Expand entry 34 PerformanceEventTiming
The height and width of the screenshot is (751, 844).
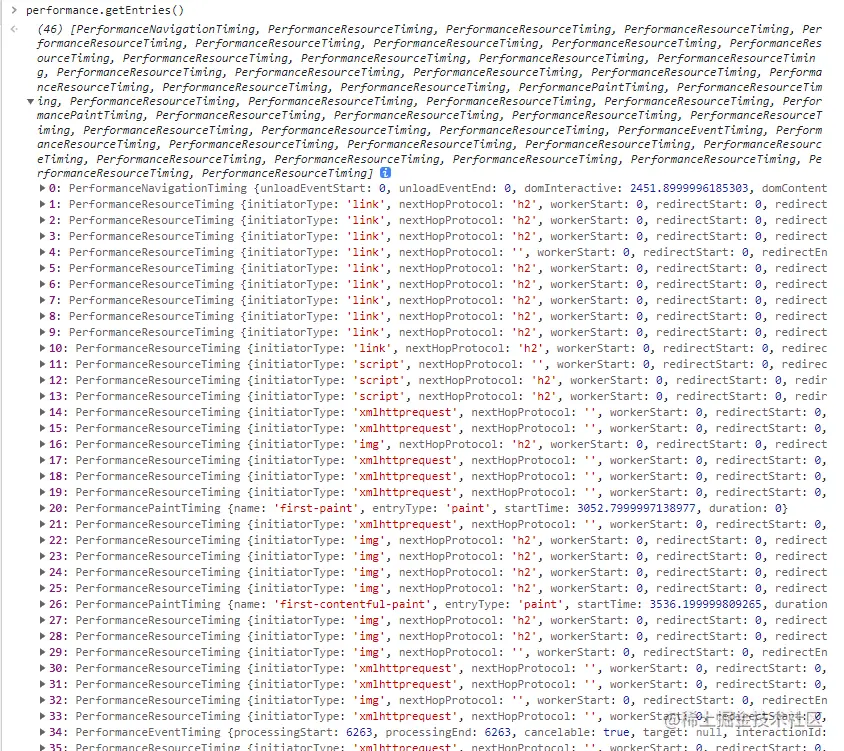(x=42, y=732)
